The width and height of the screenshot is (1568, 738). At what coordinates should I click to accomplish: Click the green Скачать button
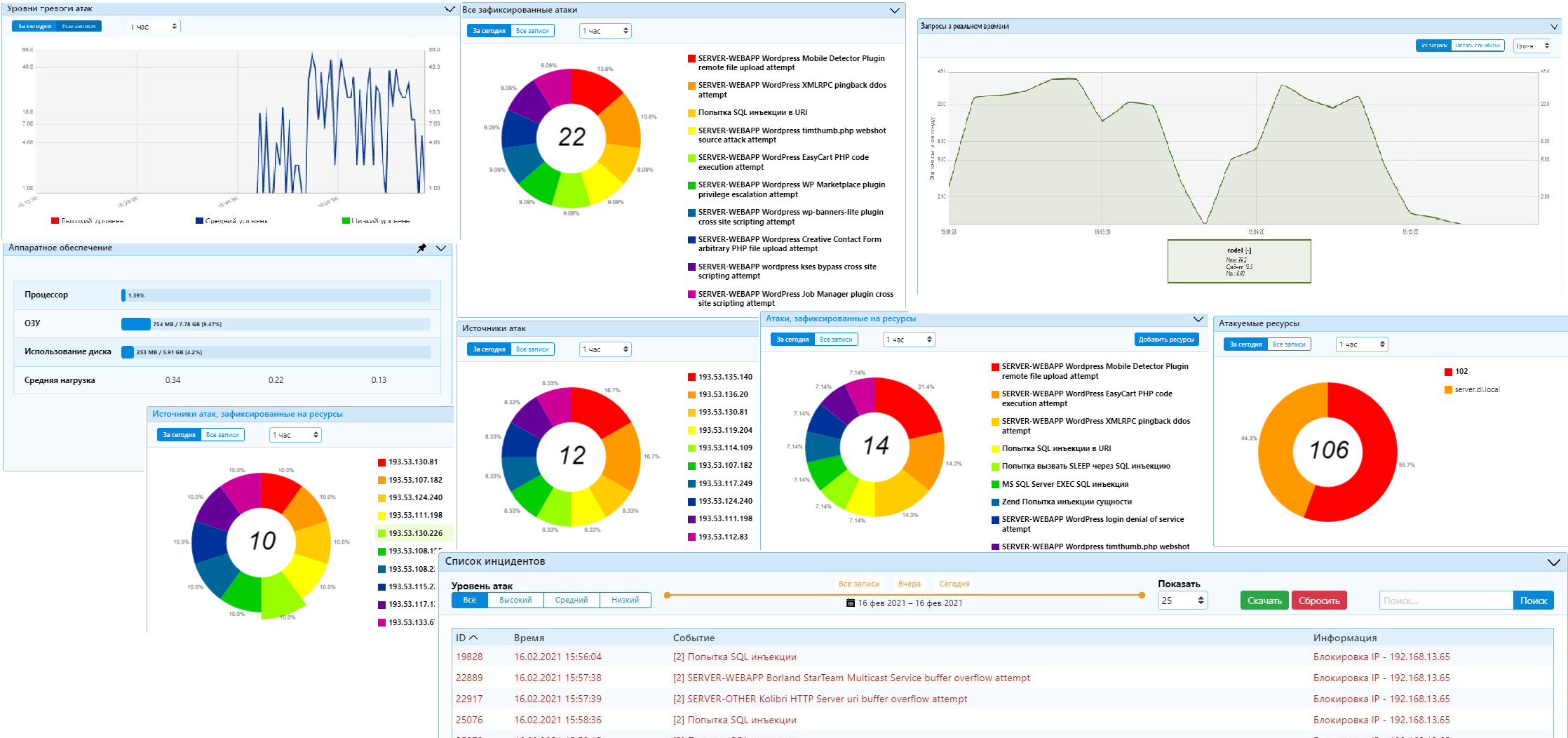[x=1264, y=601]
